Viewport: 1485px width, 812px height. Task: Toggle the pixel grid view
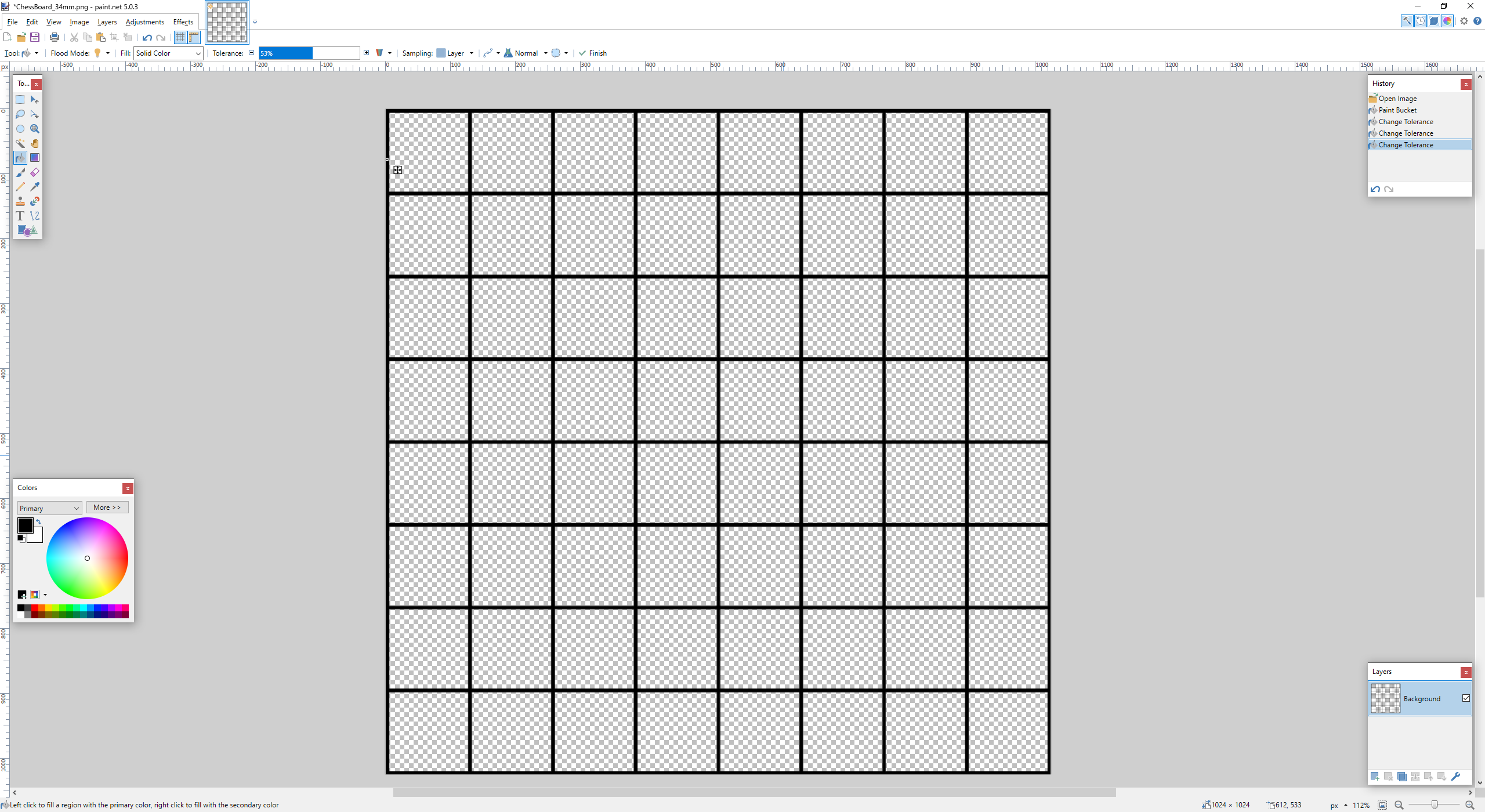180,37
